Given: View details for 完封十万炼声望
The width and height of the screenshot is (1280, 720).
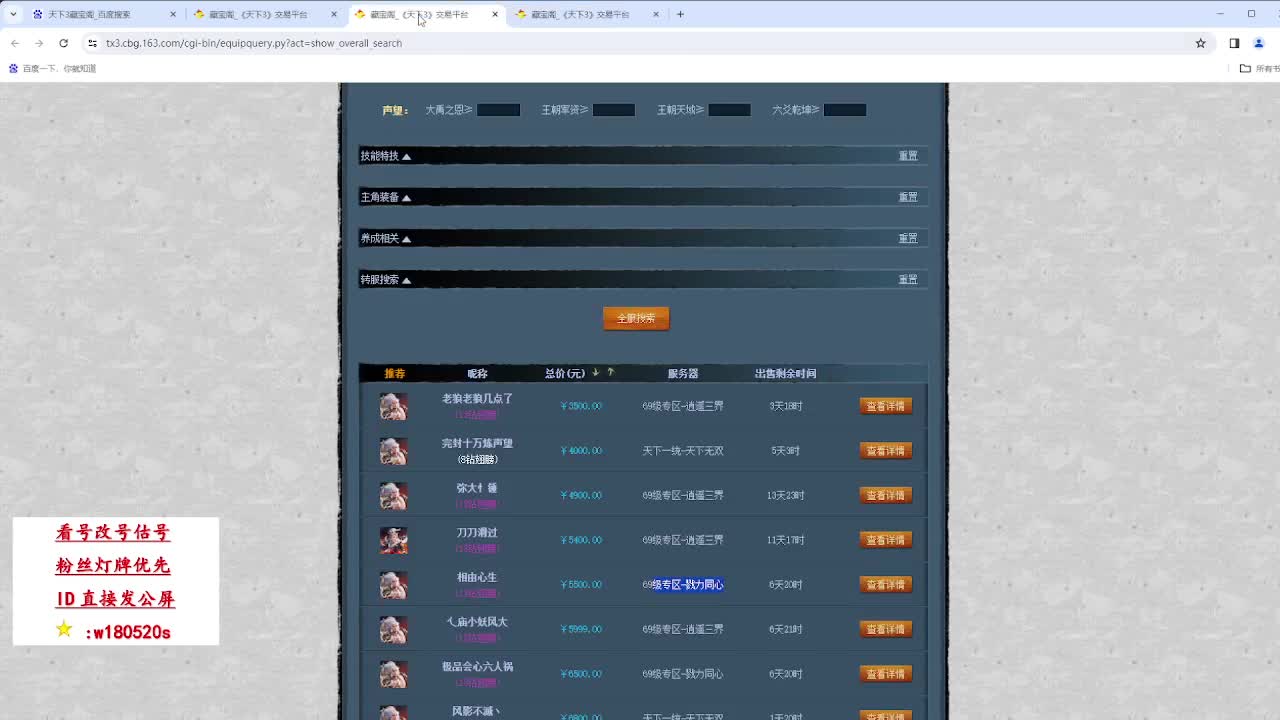Looking at the screenshot, I should click(886, 451).
